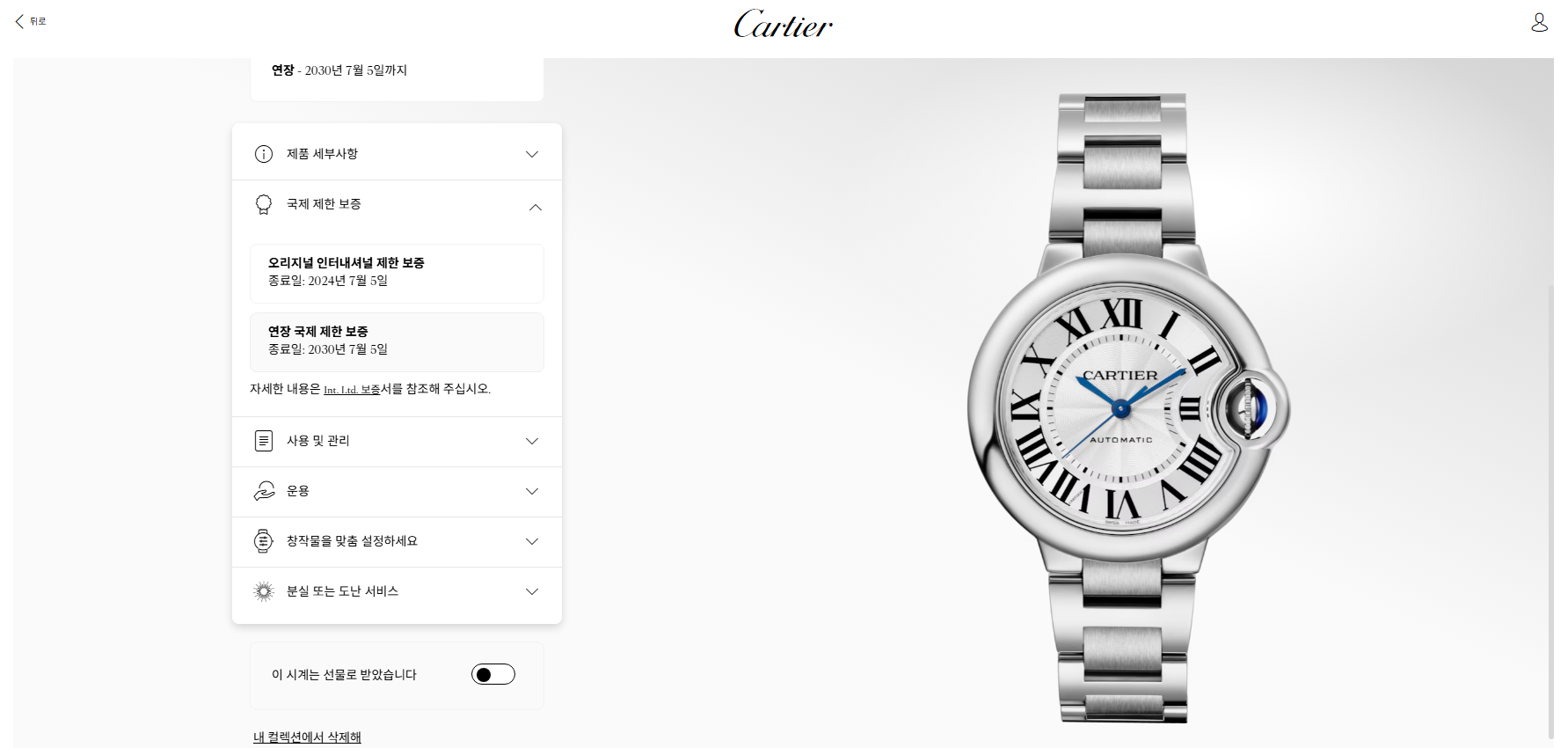Toggle the 이 시계는 선물로 받았습니다 switch
This screenshot has width=1568, height=748.
493,675
